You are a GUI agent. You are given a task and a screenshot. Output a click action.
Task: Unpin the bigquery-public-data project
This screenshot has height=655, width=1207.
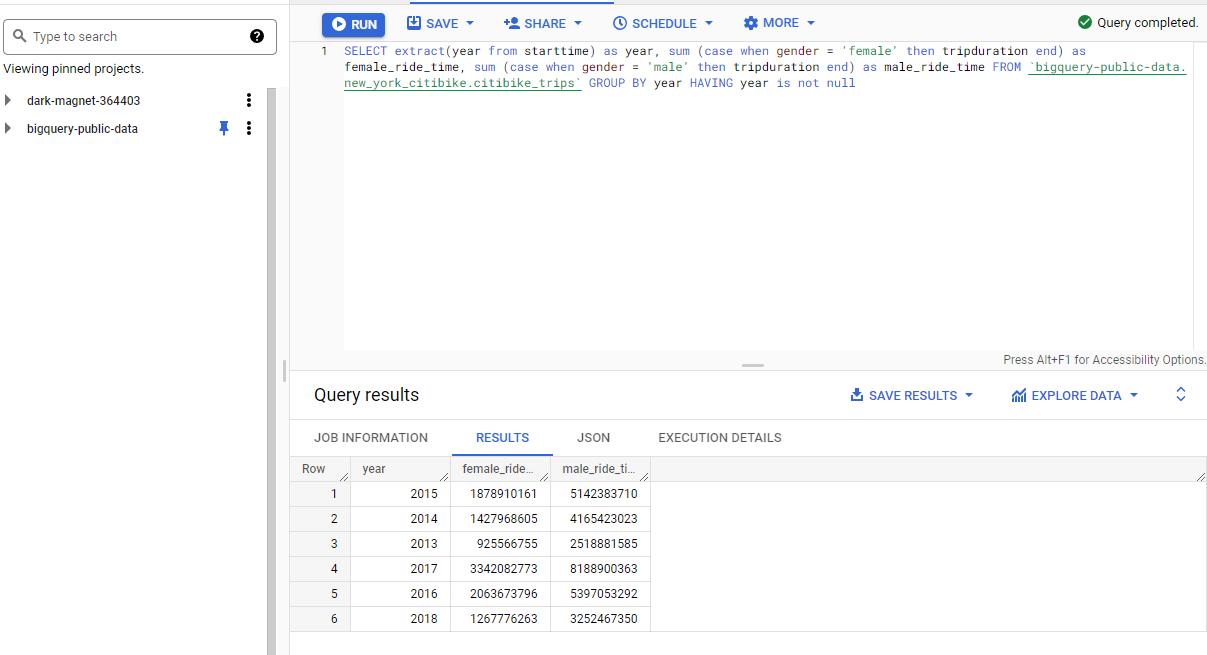[224, 128]
